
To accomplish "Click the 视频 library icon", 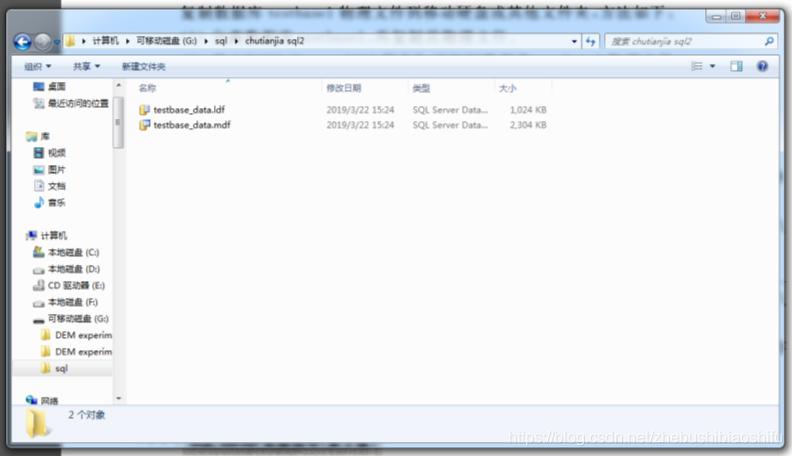I will [x=39, y=153].
